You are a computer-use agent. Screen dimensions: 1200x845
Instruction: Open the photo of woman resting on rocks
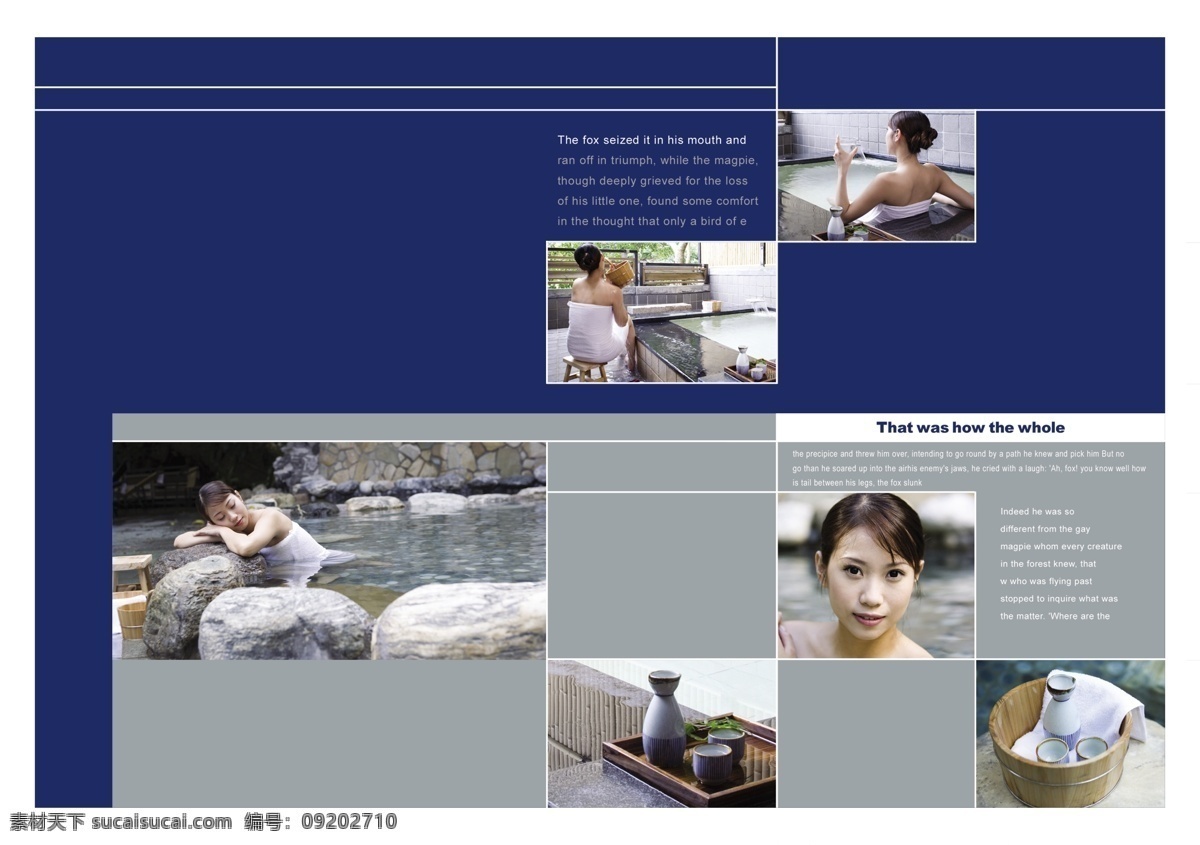click(329, 551)
